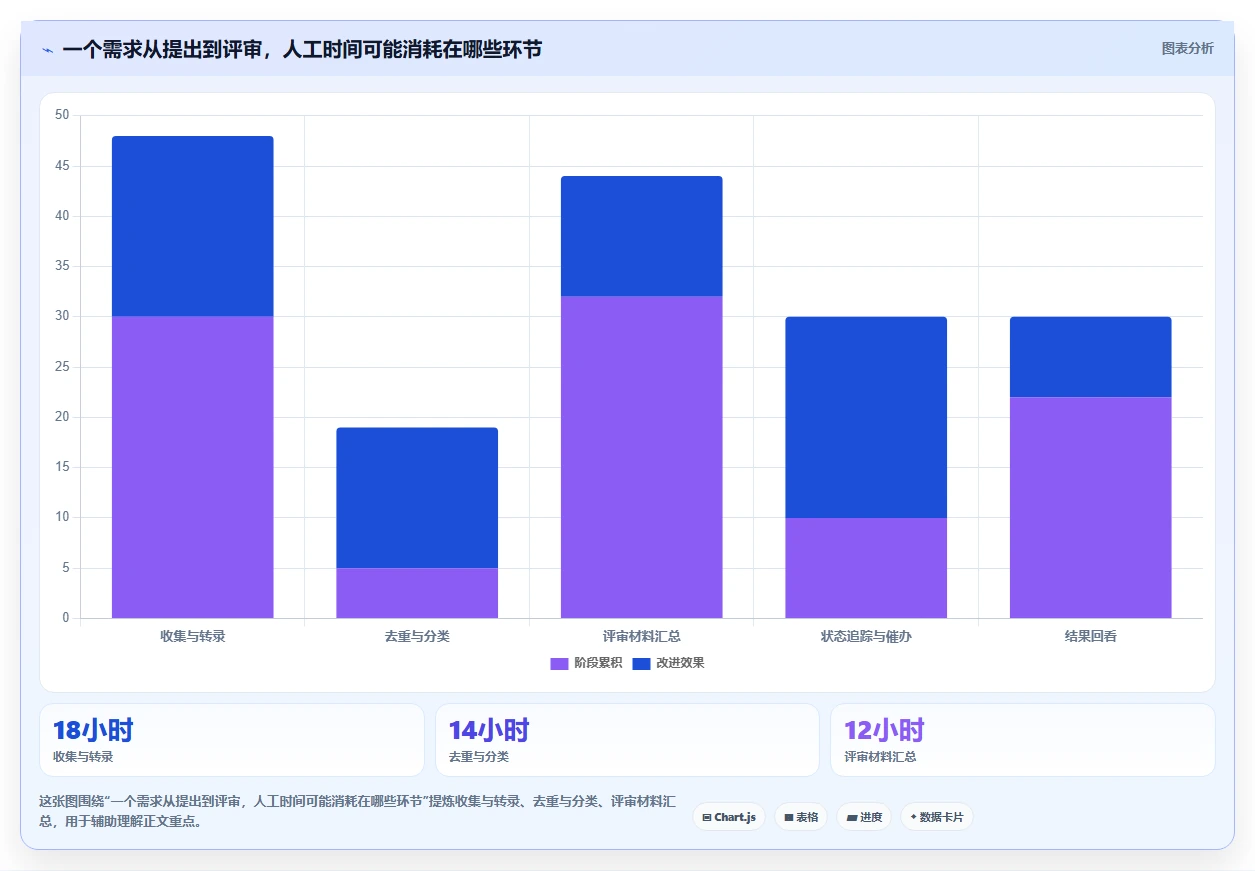Click the purple bar segment for 状态追踪与催办
1255x871 pixels.
pos(866,568)
